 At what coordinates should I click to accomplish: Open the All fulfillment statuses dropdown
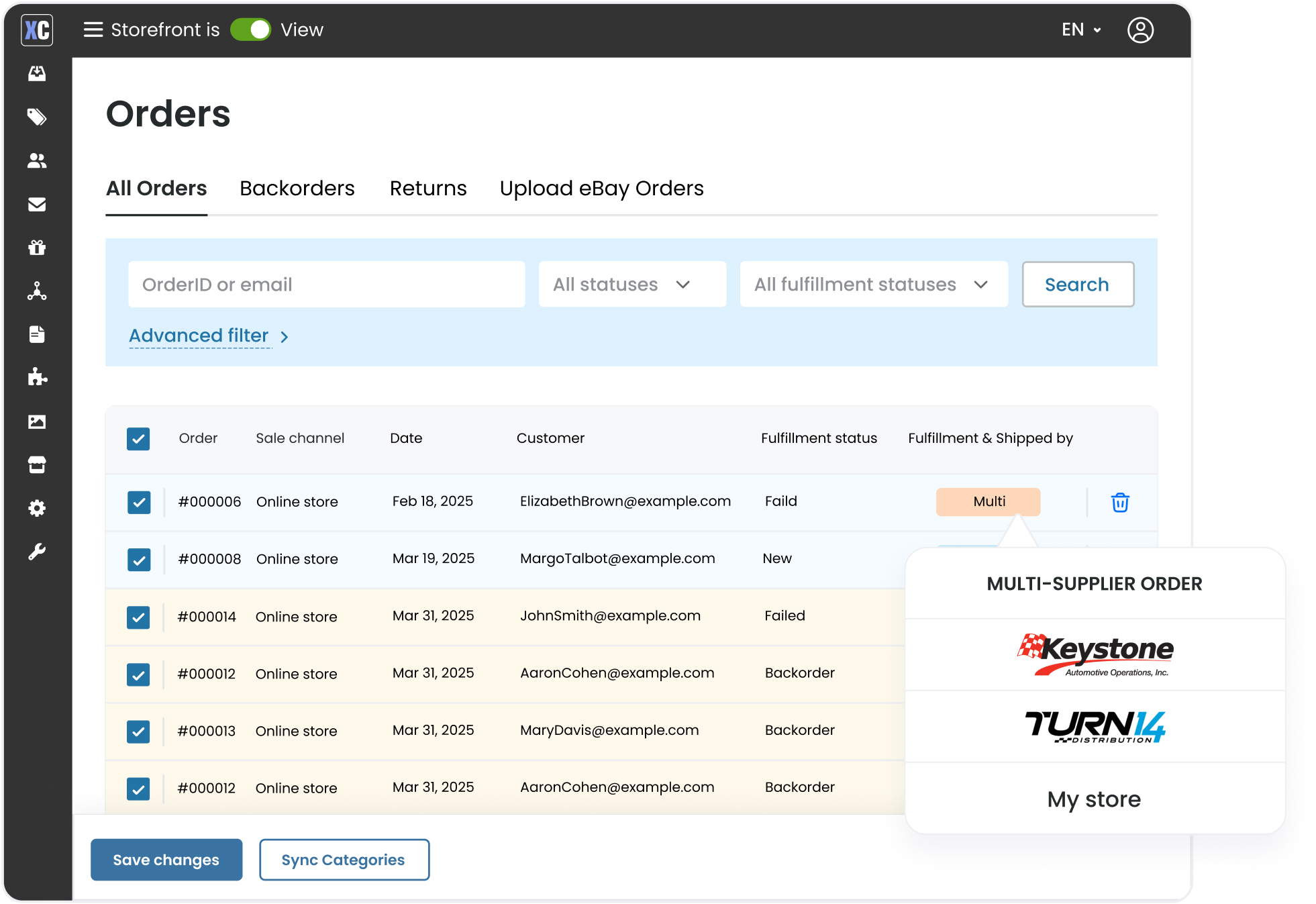pyautogui.click(x=872, y=284)
